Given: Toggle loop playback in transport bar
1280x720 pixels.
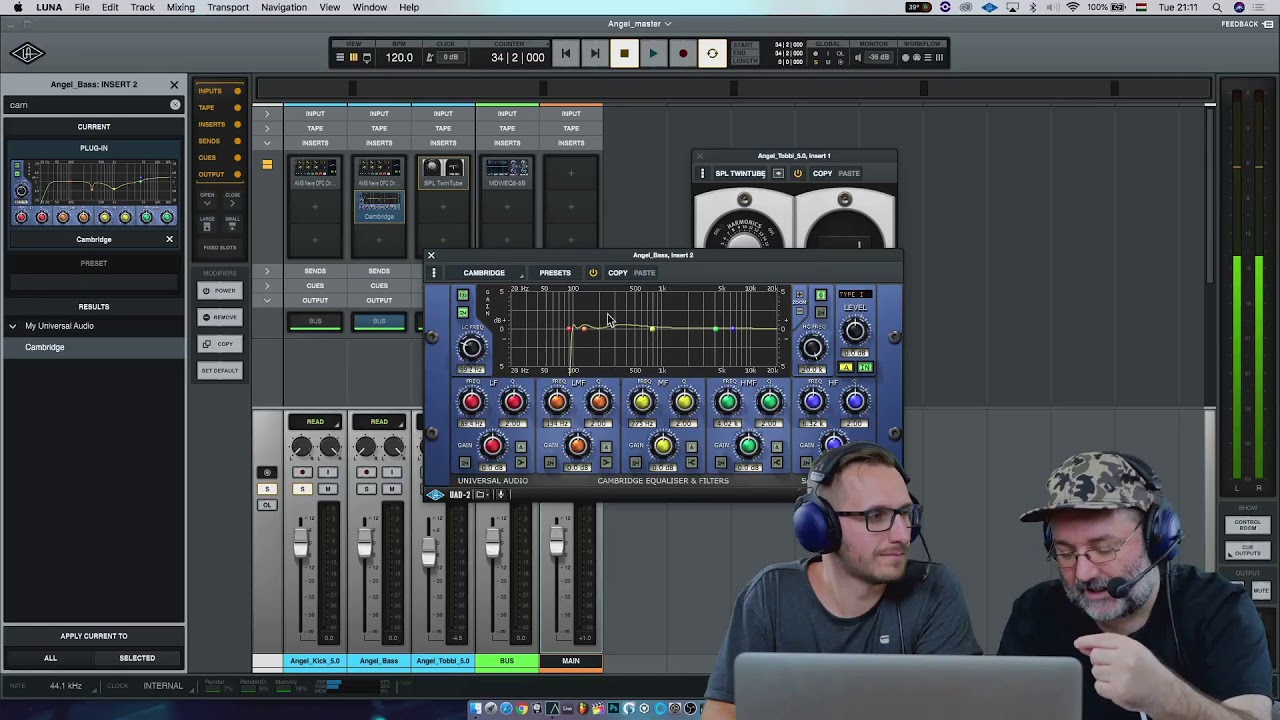Looking at the screenshot, I should 712,55.
